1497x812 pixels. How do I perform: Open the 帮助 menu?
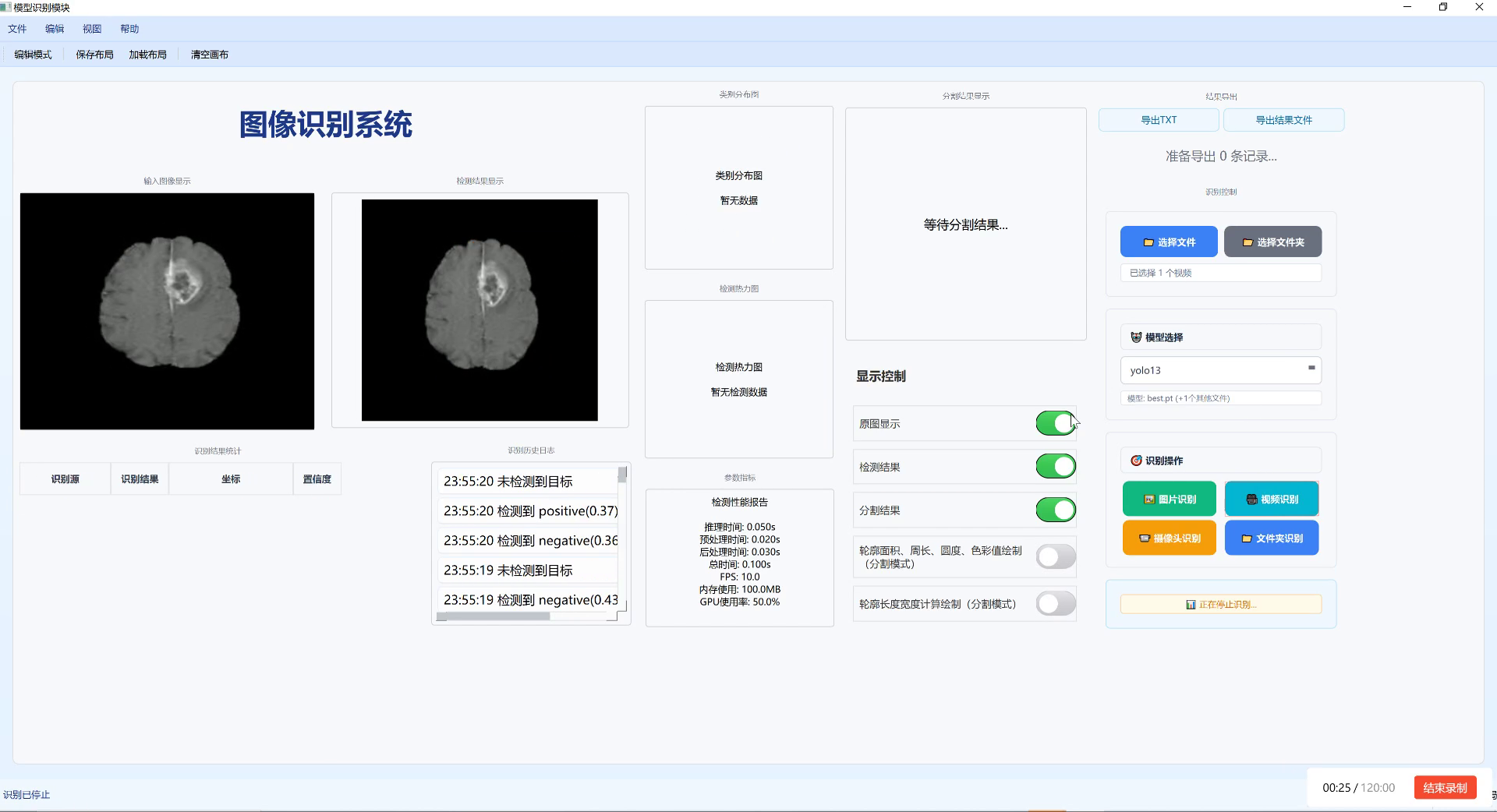click(x=129, y=29)
